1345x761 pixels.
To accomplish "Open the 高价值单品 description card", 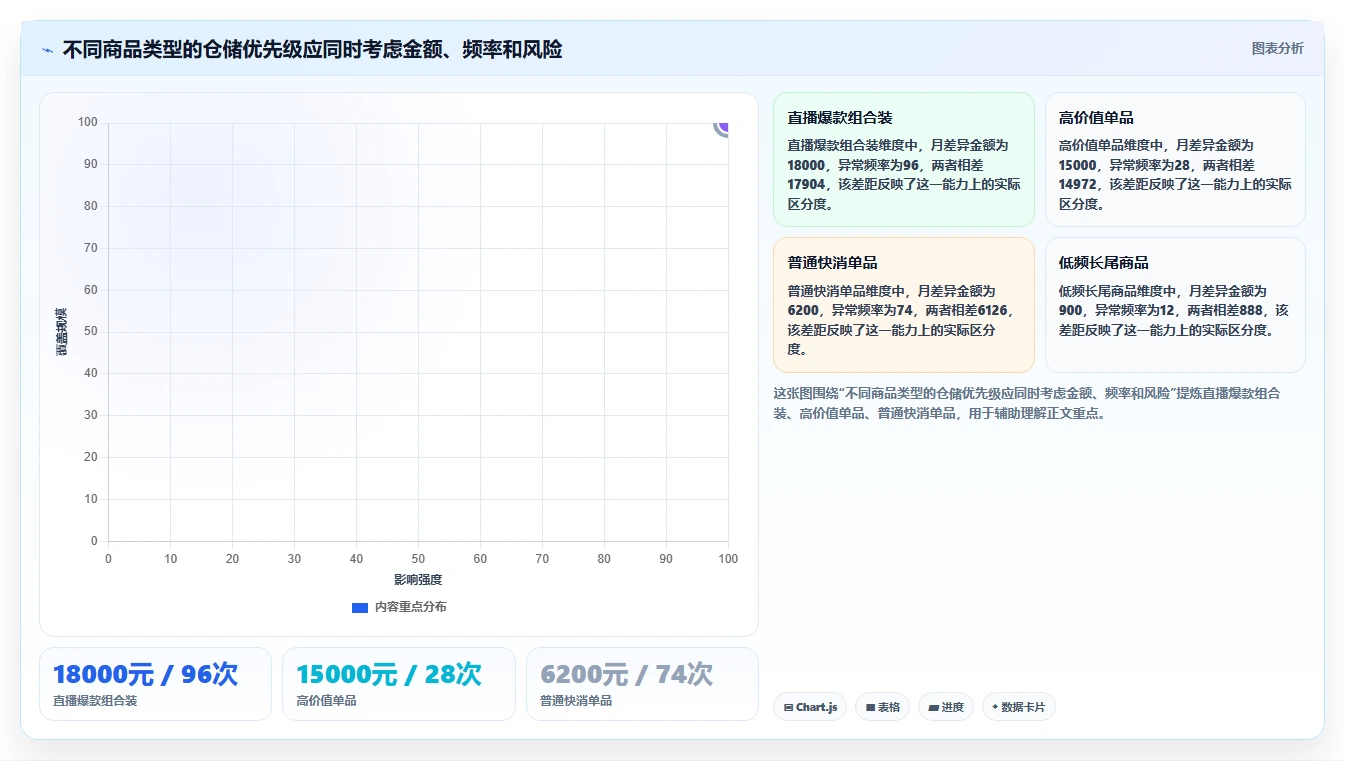I will (x=1175, y=160).
